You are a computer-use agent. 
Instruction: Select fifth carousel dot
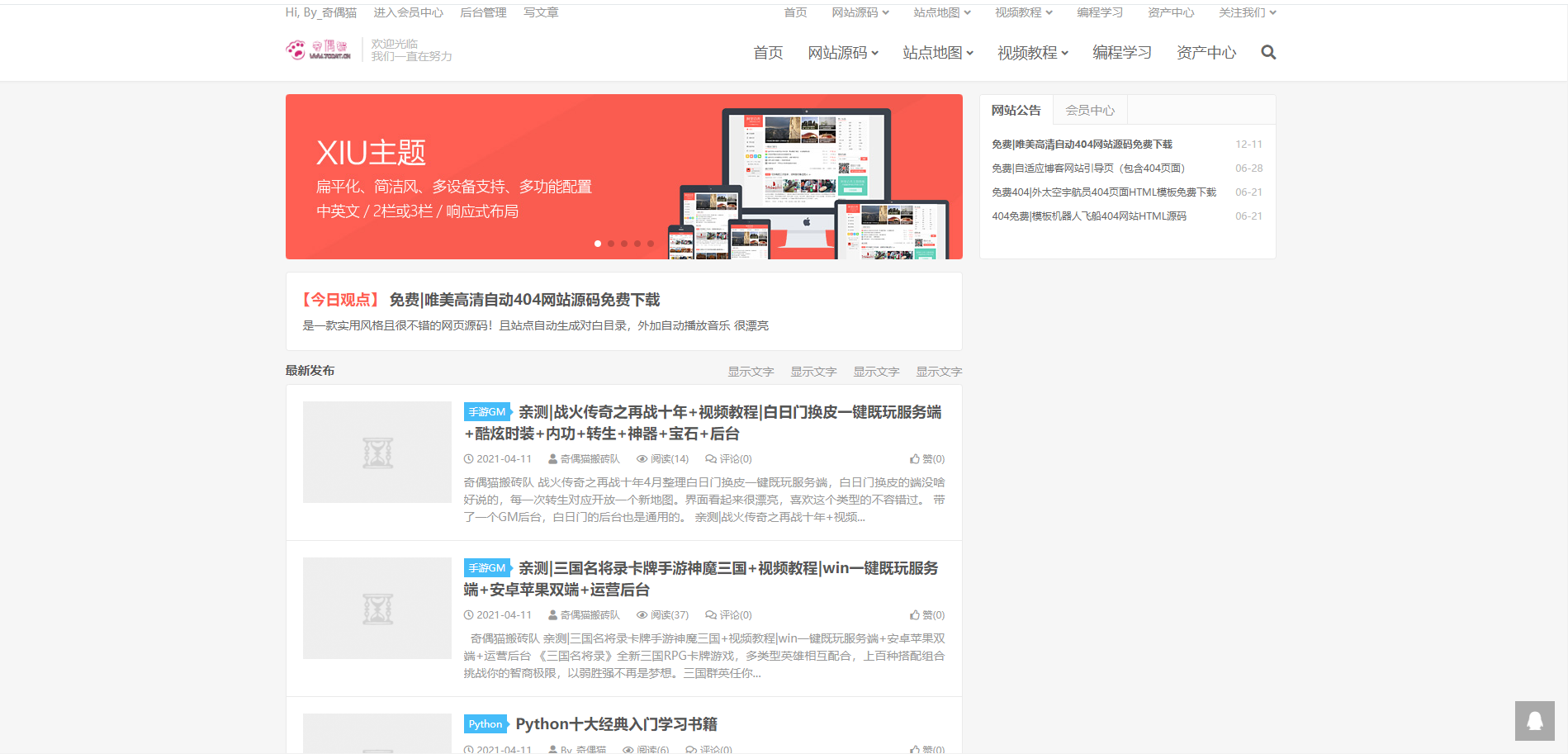[651, 244]
